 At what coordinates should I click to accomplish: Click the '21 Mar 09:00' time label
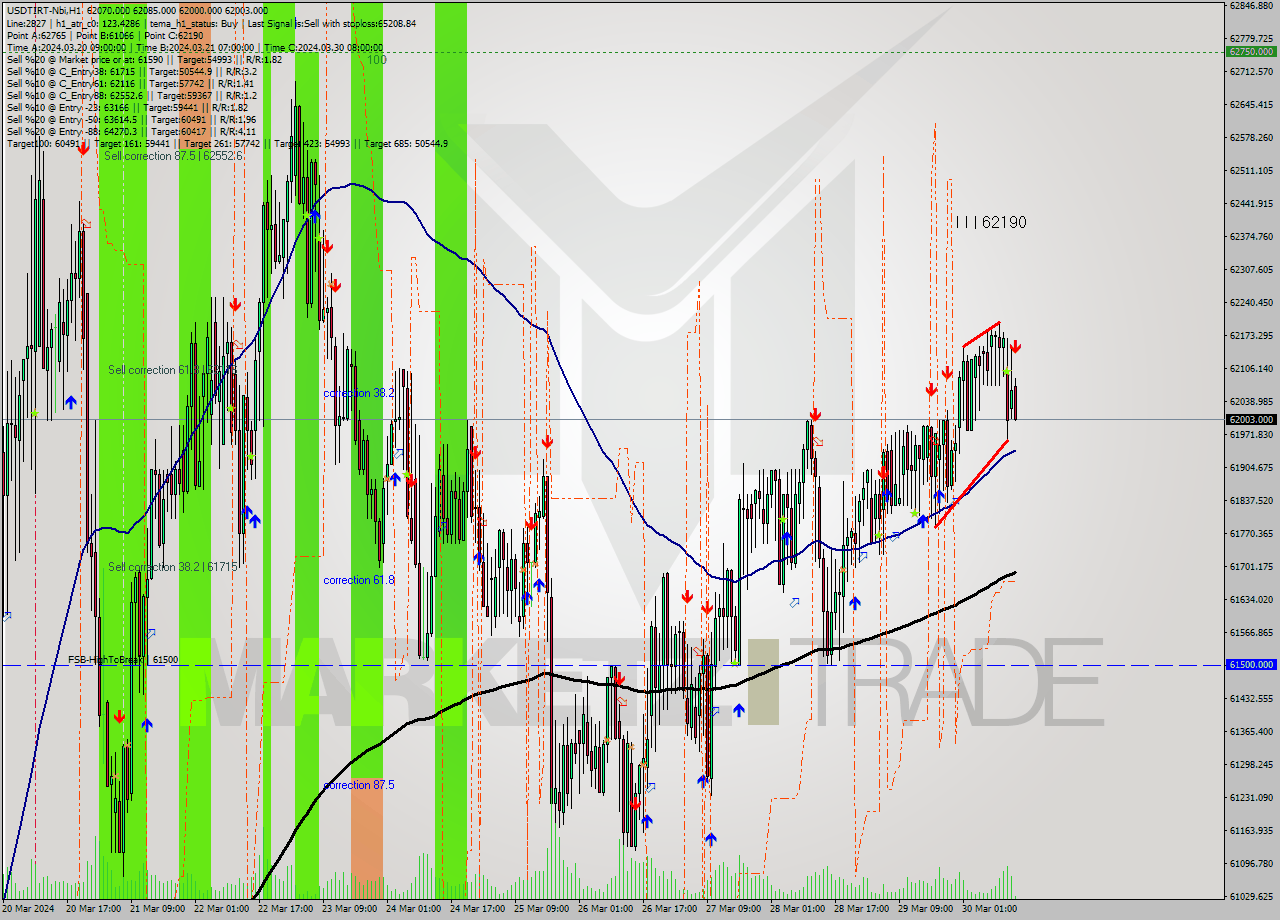[158, 909]
